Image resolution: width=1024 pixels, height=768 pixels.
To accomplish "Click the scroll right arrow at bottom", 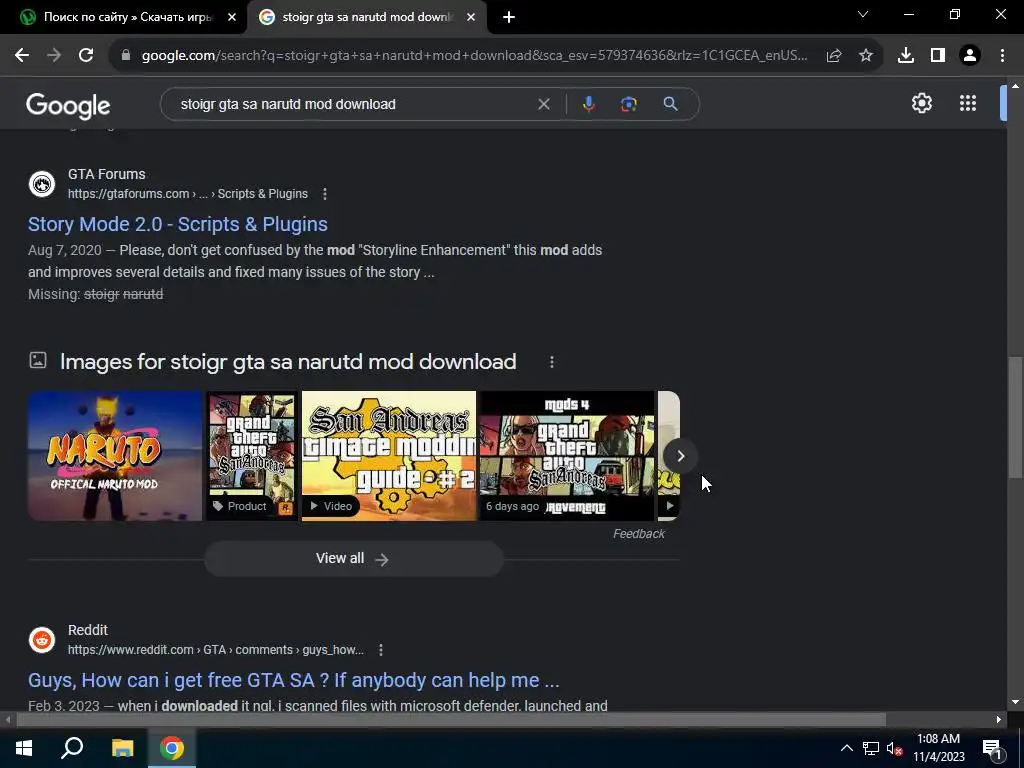I will [999, 720].
